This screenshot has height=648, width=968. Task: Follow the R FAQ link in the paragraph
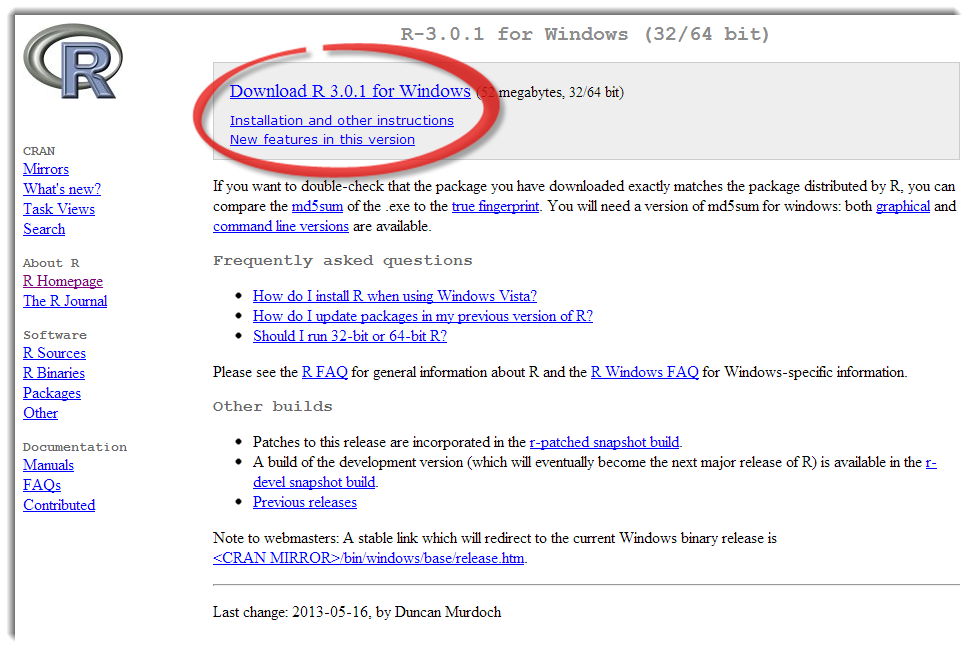tap(325, 372)
